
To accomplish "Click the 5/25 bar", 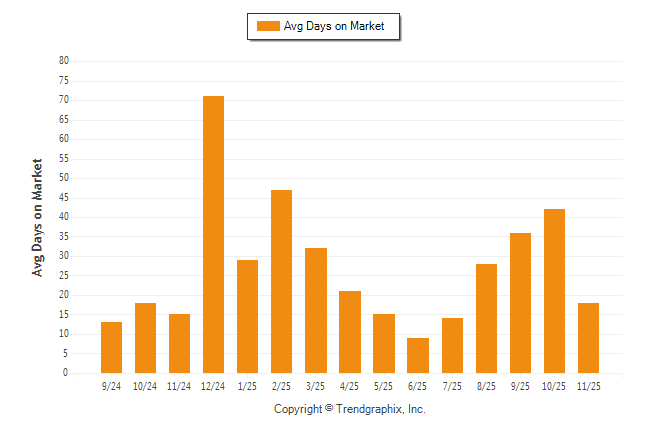I will point(383,343).
